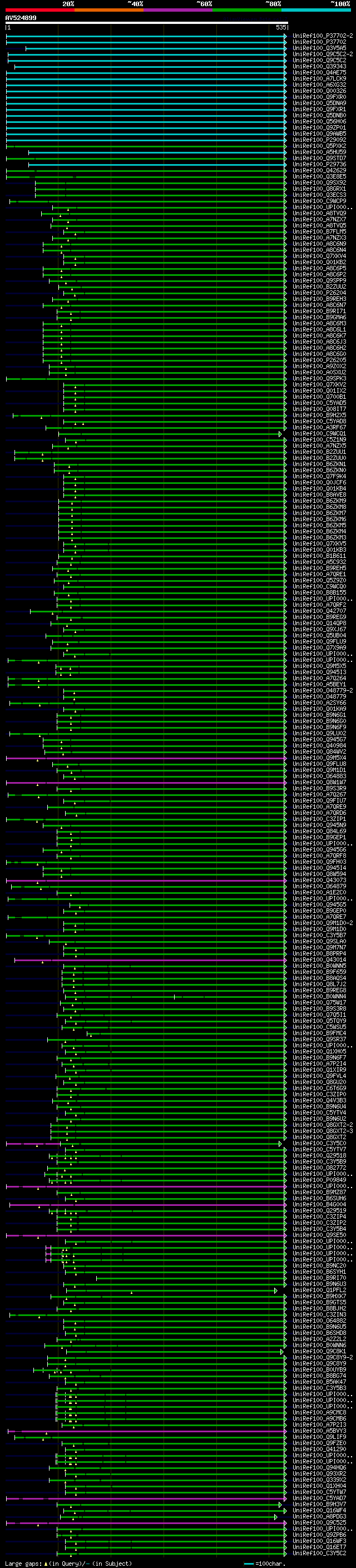The height and width of the screenshot is (1568, 356).
Task: Select label UniRef100_C3Y5C2
Action: 319,1554
